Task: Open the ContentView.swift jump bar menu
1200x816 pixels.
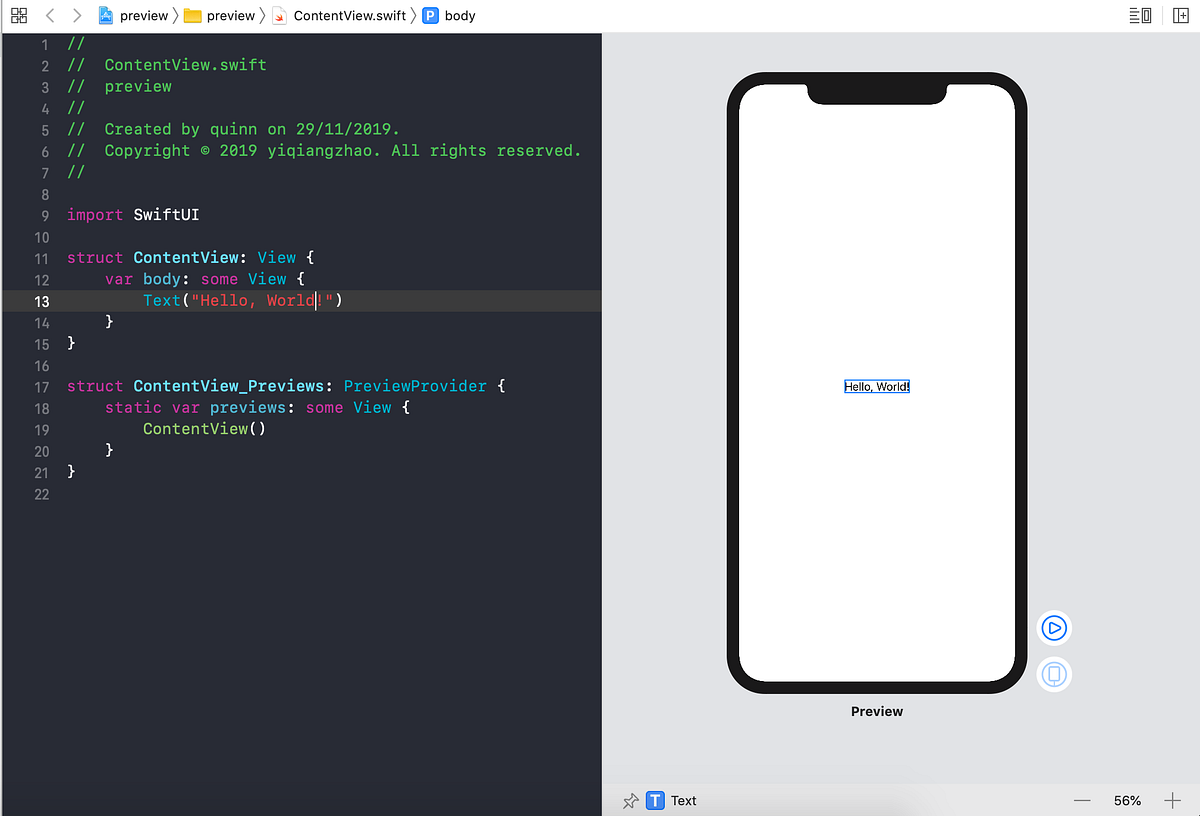Action: (350, 15)
